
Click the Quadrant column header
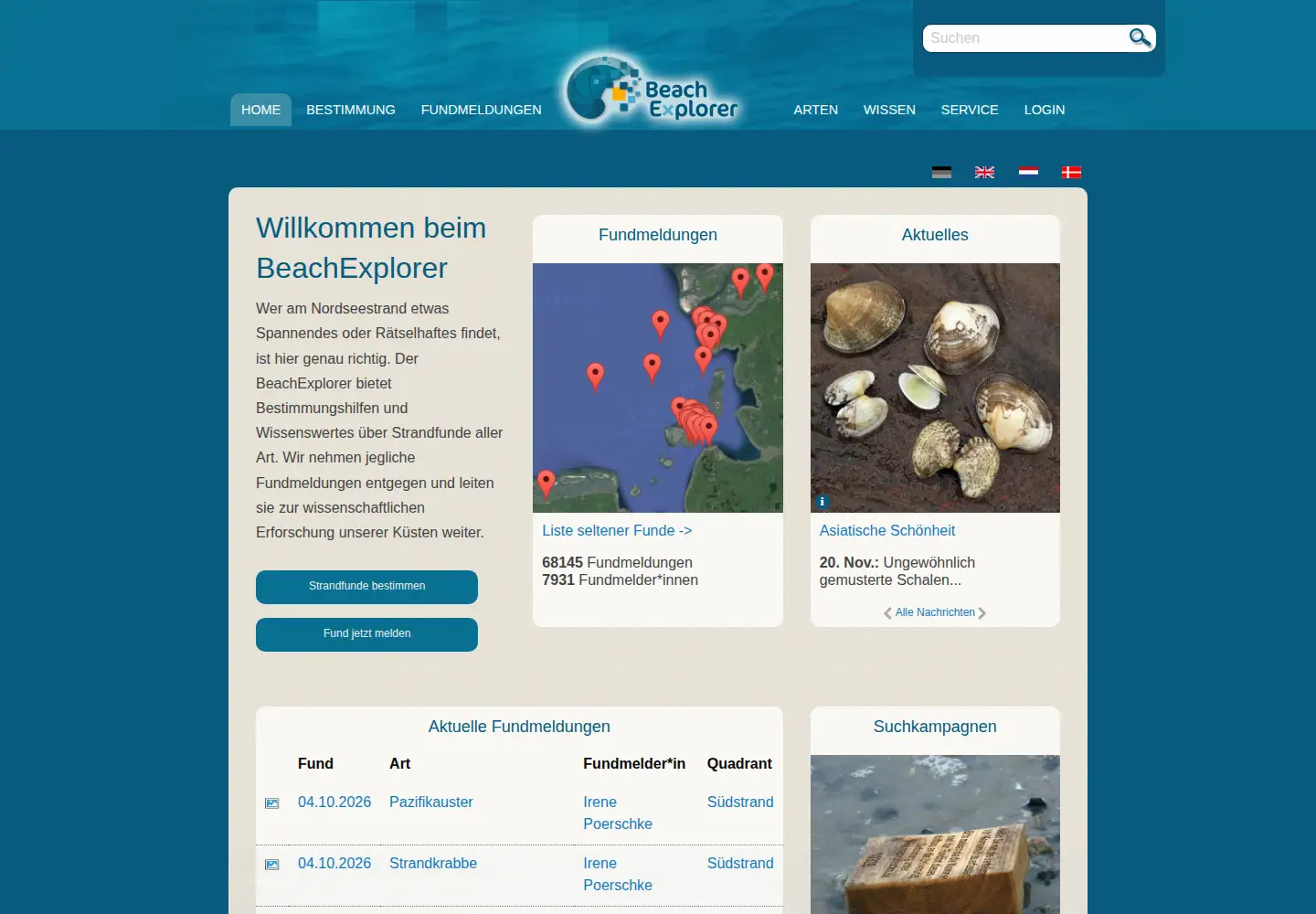739,763
